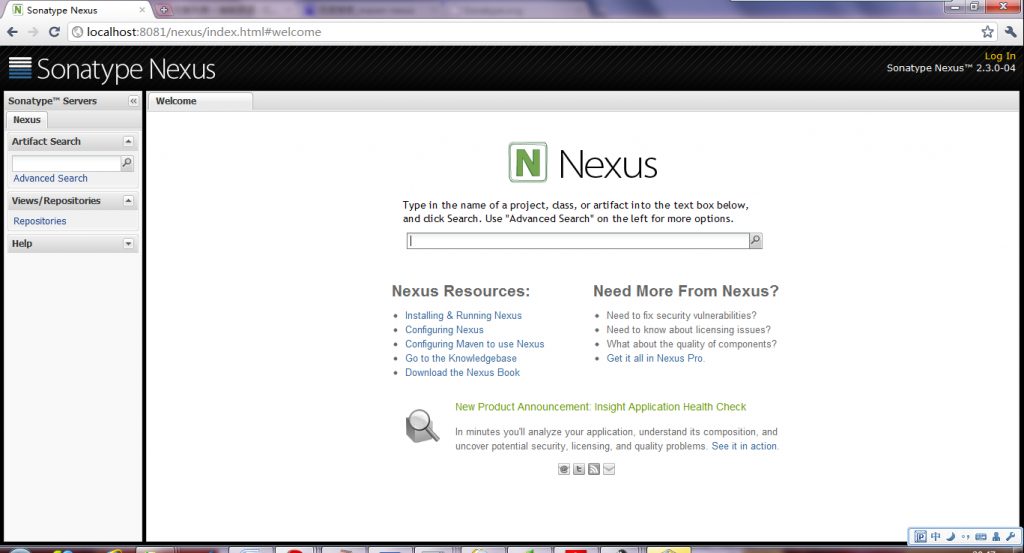This screenshot has width=1024, height=553.
Task: Close the Sonatype Nexus browser tab
Action: coord(142,10)
